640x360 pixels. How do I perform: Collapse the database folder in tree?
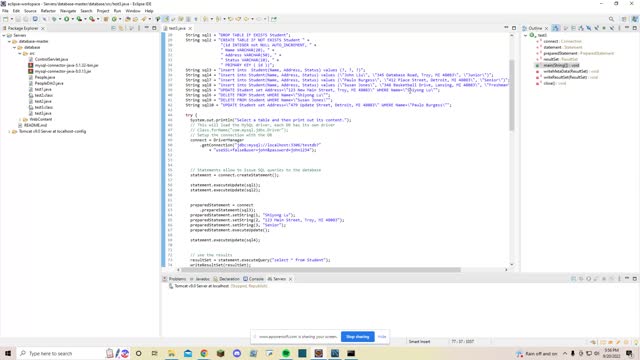(14, 47)
